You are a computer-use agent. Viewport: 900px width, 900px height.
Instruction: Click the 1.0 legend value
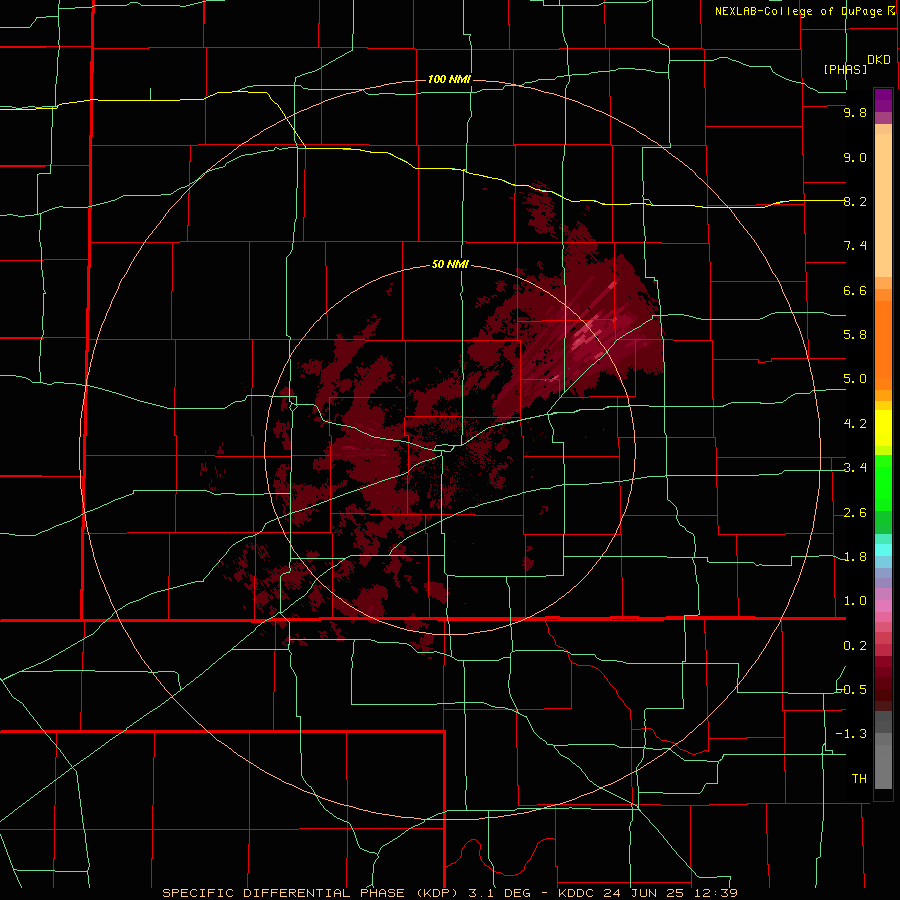point(855,601)
